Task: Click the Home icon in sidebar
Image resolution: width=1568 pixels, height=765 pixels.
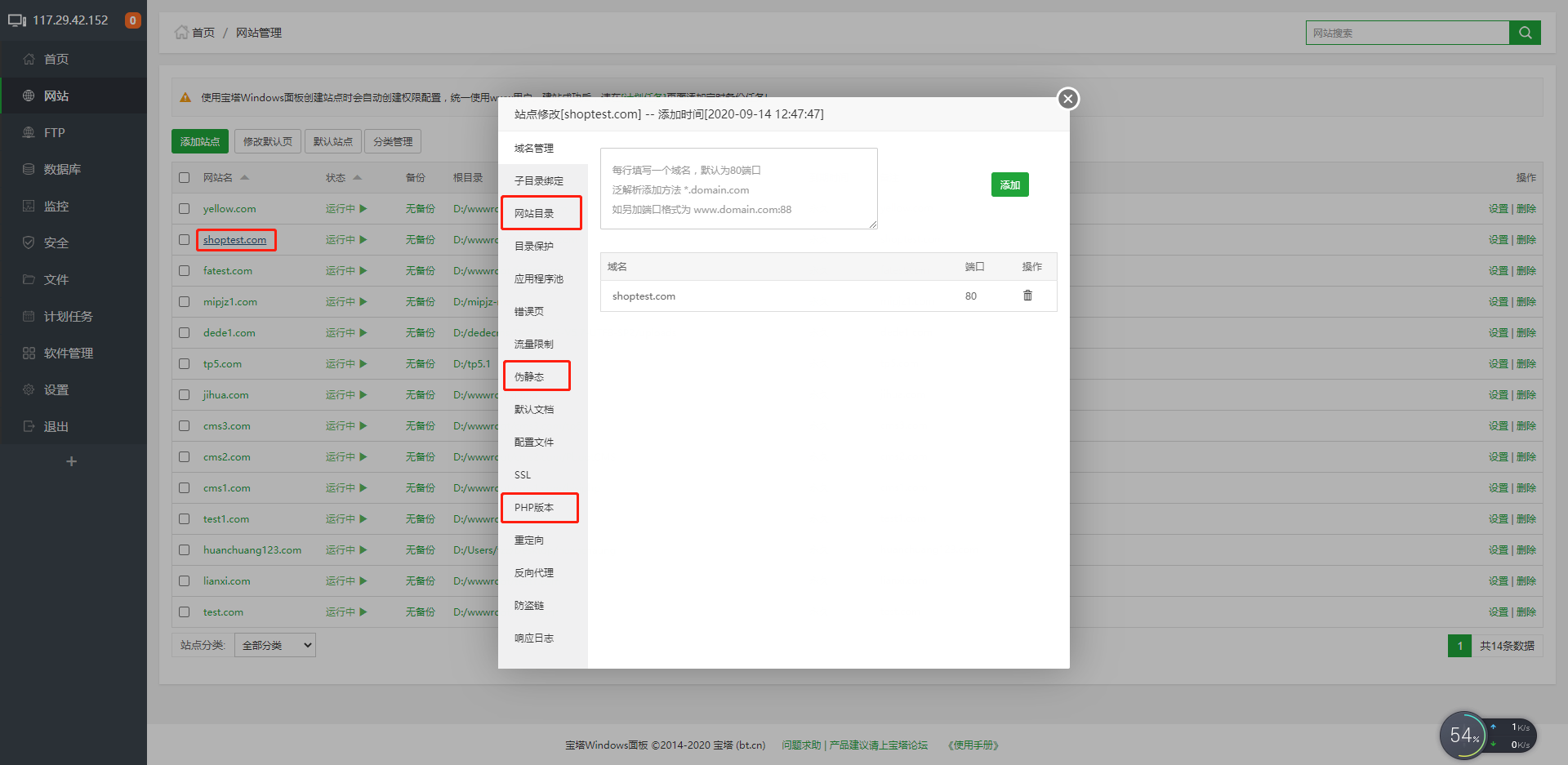Action: coord(29,59)
